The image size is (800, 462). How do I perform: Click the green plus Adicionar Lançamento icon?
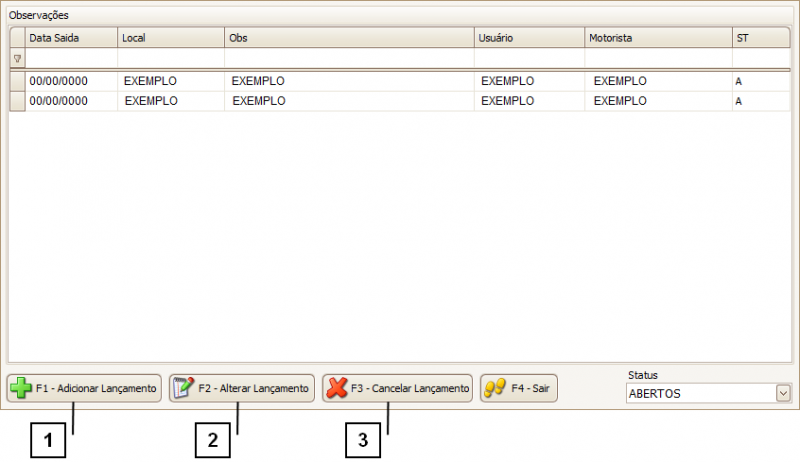20,388
